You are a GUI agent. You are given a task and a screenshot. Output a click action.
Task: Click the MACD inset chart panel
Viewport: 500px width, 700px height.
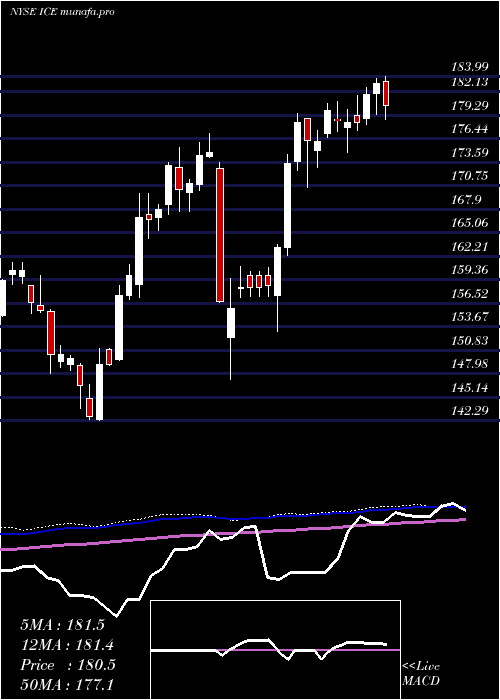275,650
